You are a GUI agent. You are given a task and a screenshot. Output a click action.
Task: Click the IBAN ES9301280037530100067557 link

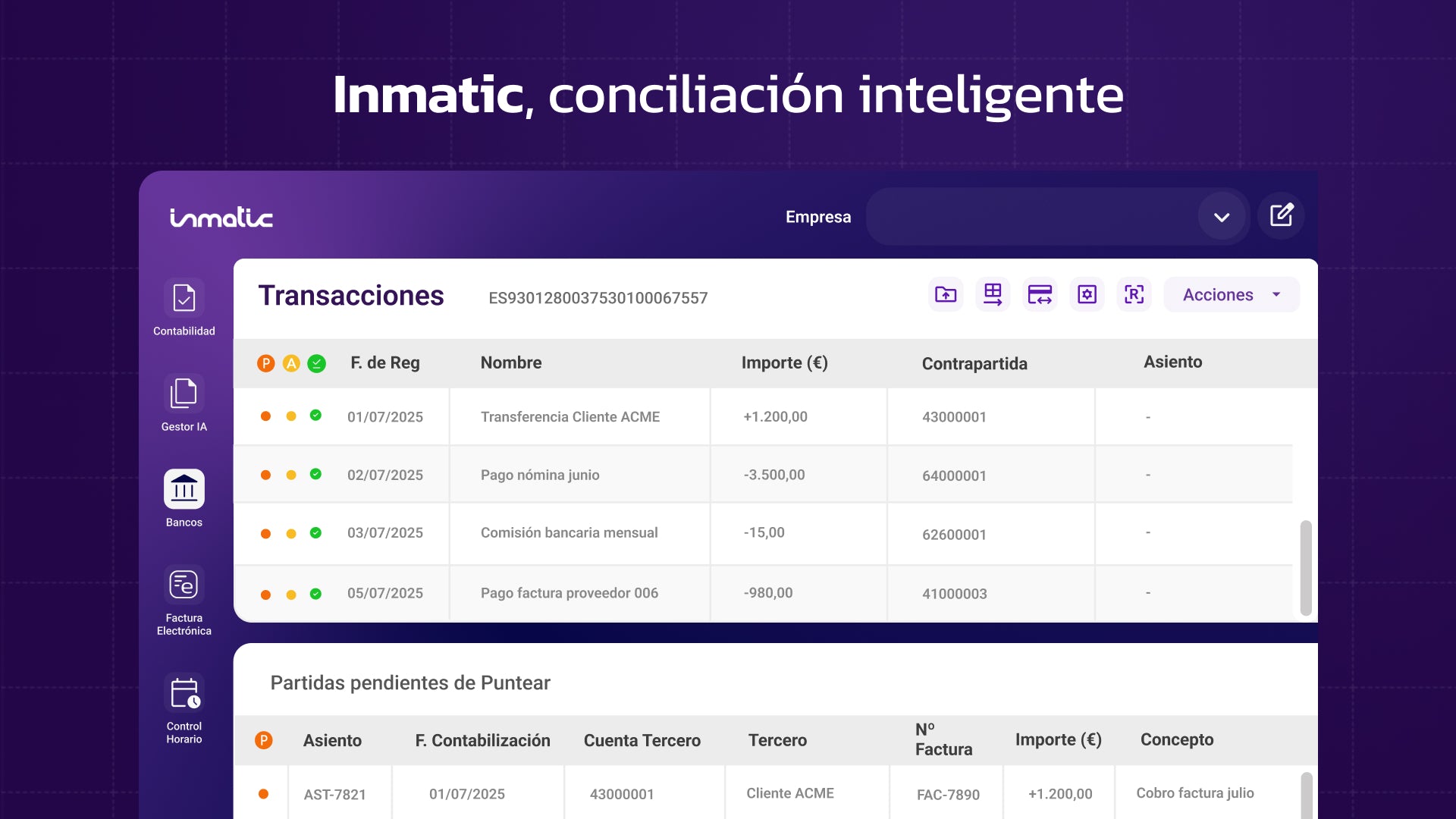pyautogui.click(x=598, y=297)
